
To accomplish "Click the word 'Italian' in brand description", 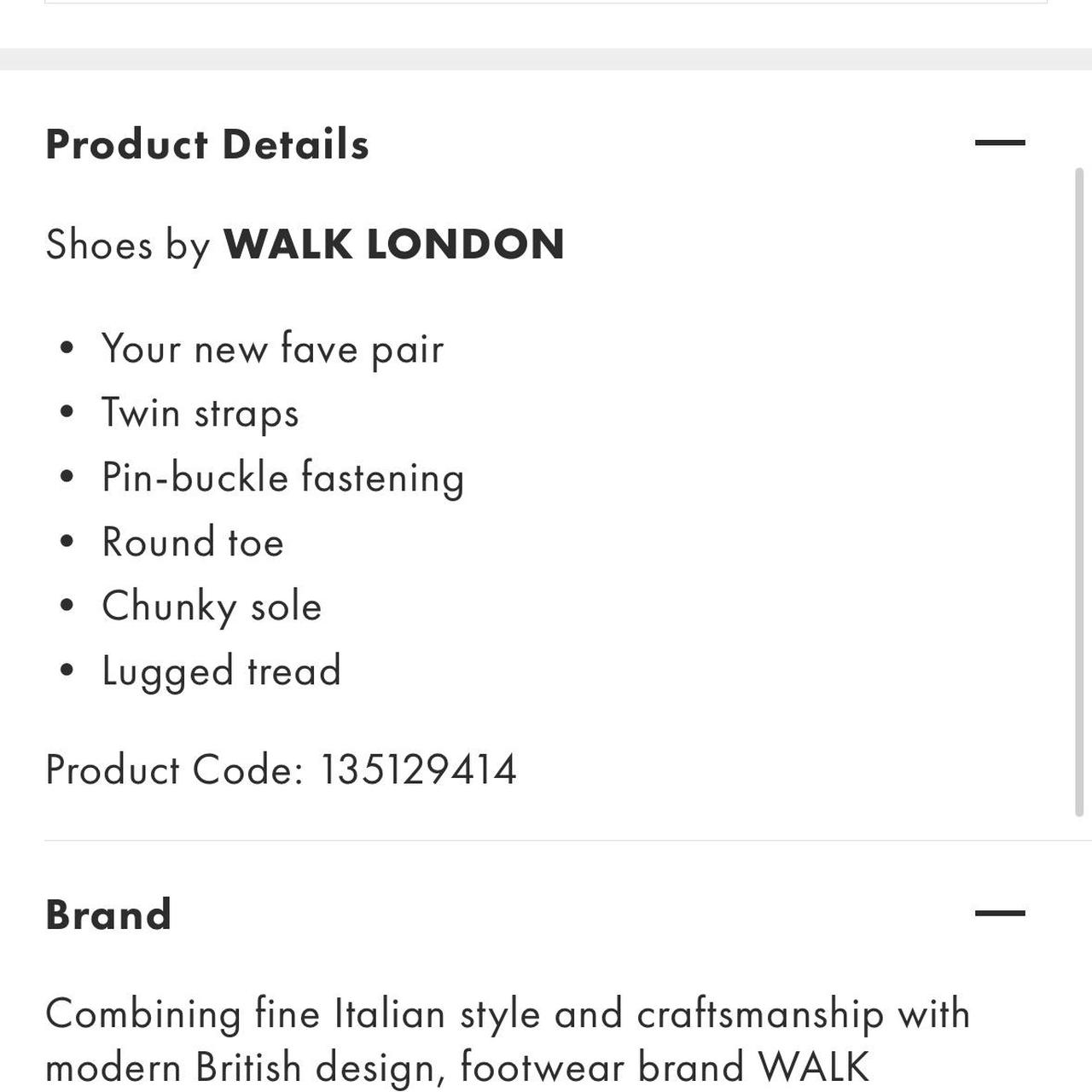I will (x=390, y=1014).
